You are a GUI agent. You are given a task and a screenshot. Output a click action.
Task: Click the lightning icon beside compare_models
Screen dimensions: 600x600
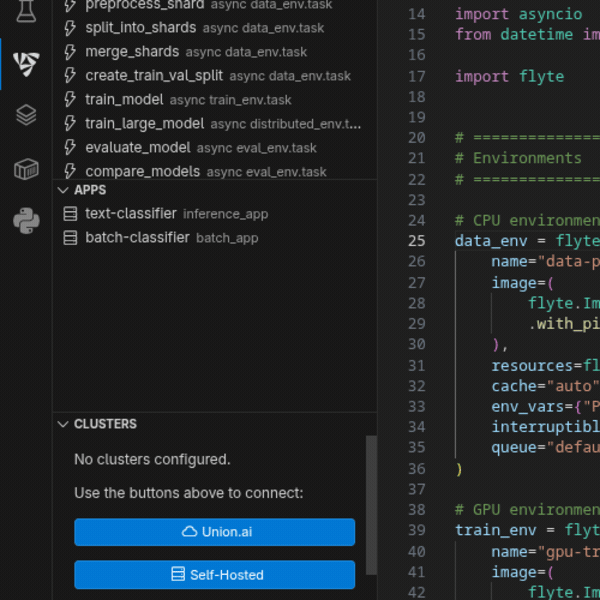[70, 171]
